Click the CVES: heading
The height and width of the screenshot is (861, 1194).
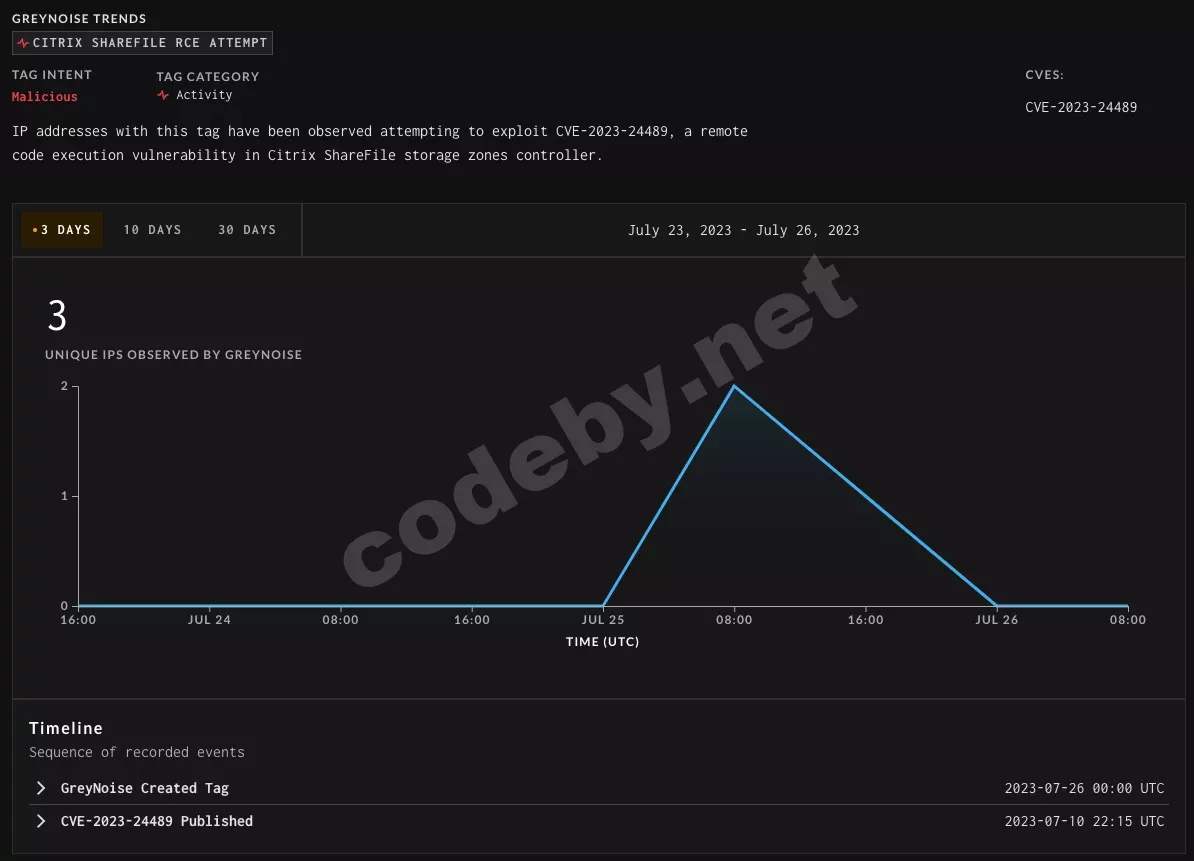1044,75
